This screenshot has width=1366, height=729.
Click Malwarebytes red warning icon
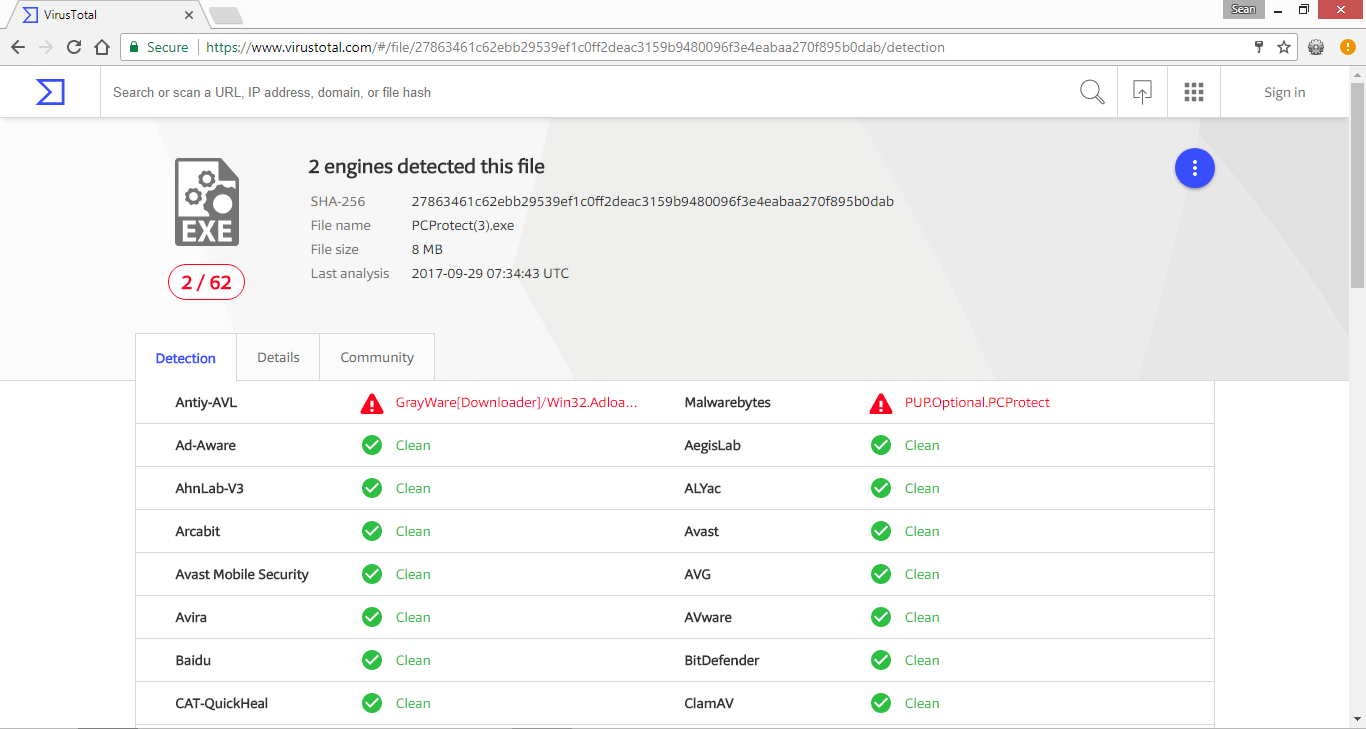point(881,403)
